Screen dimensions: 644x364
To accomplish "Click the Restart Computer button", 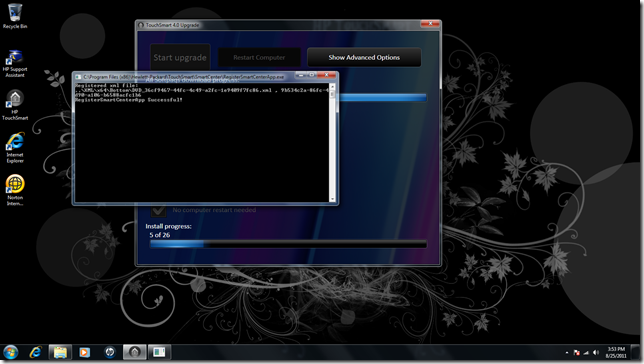I will coord(259,58).
